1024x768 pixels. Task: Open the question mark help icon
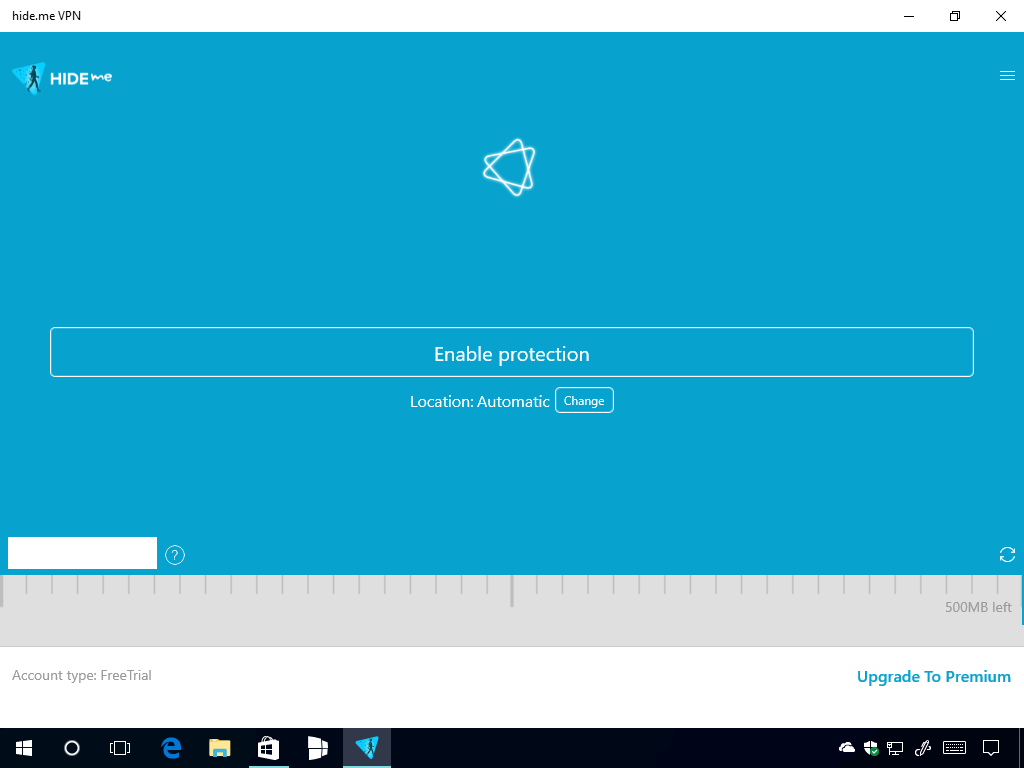[174, 555]
